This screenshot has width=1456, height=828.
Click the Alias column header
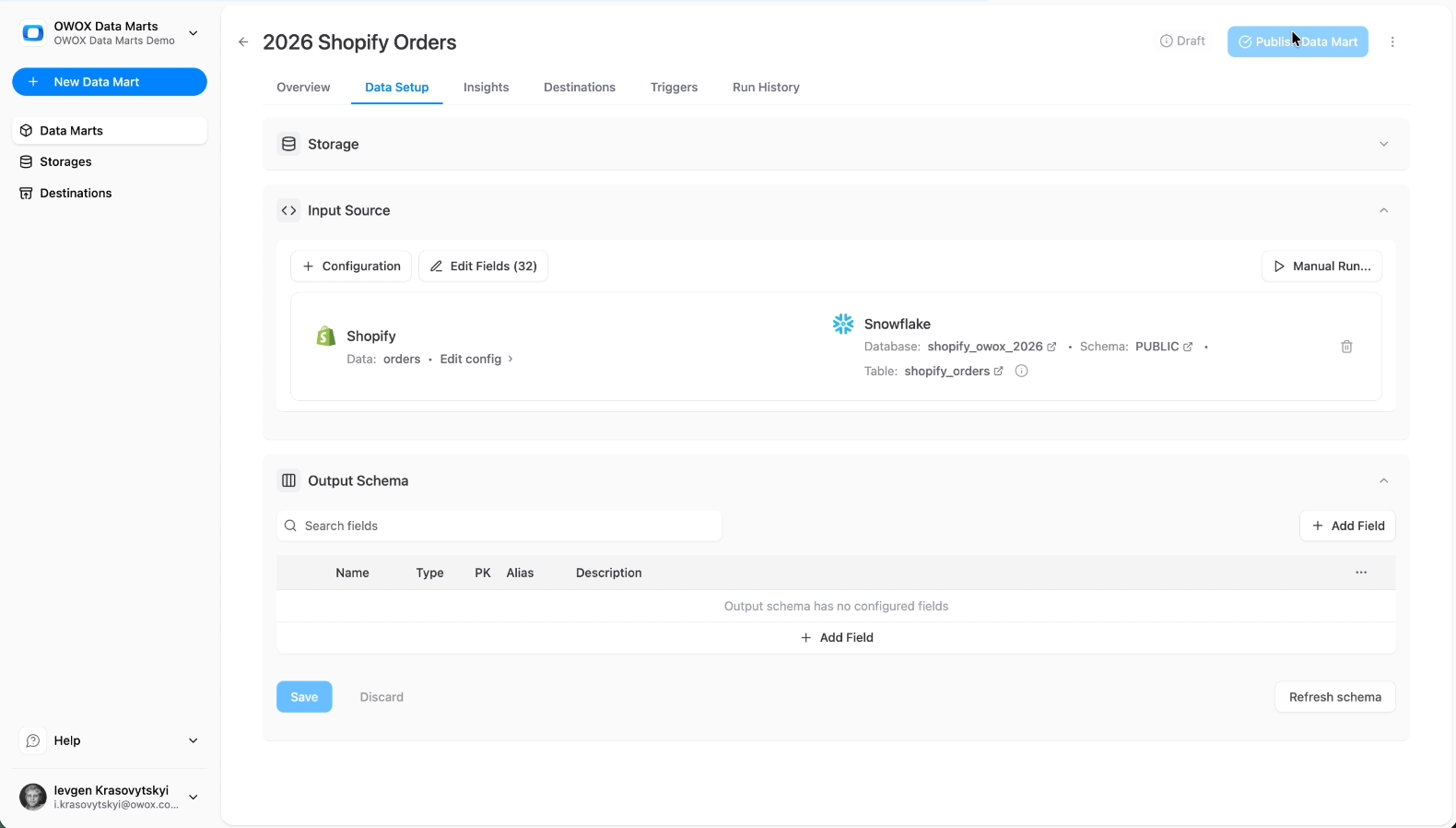(520, 573)
